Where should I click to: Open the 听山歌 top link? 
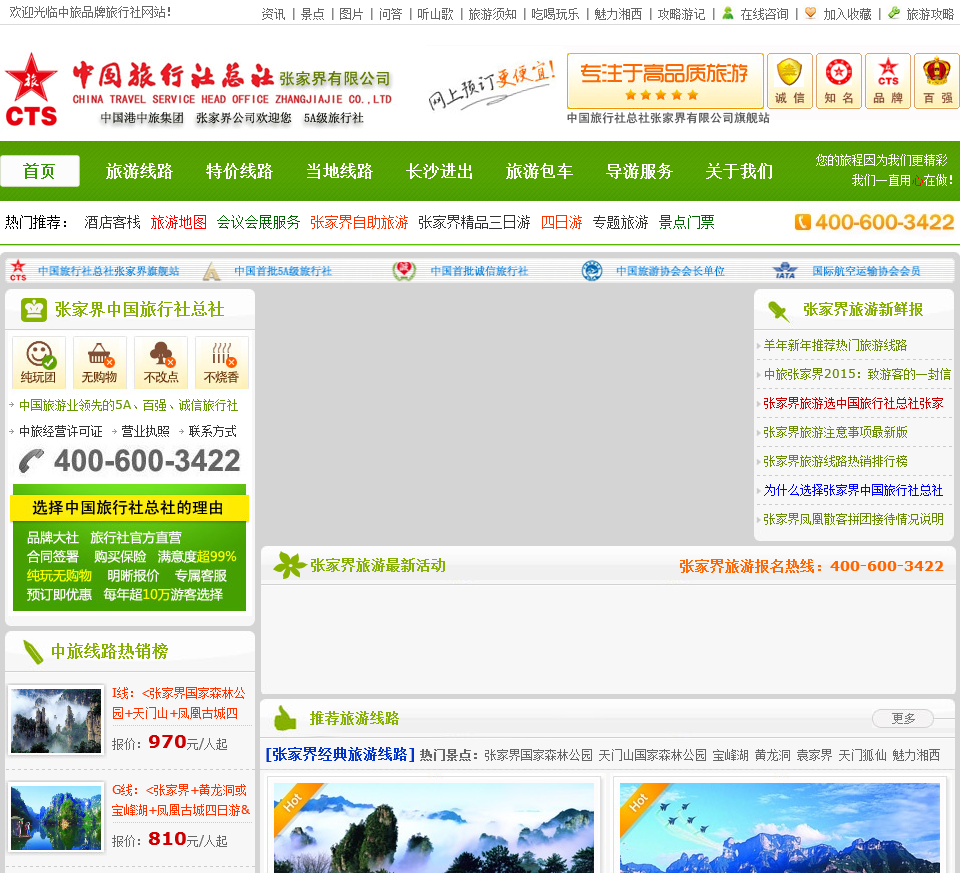(435, 13)
